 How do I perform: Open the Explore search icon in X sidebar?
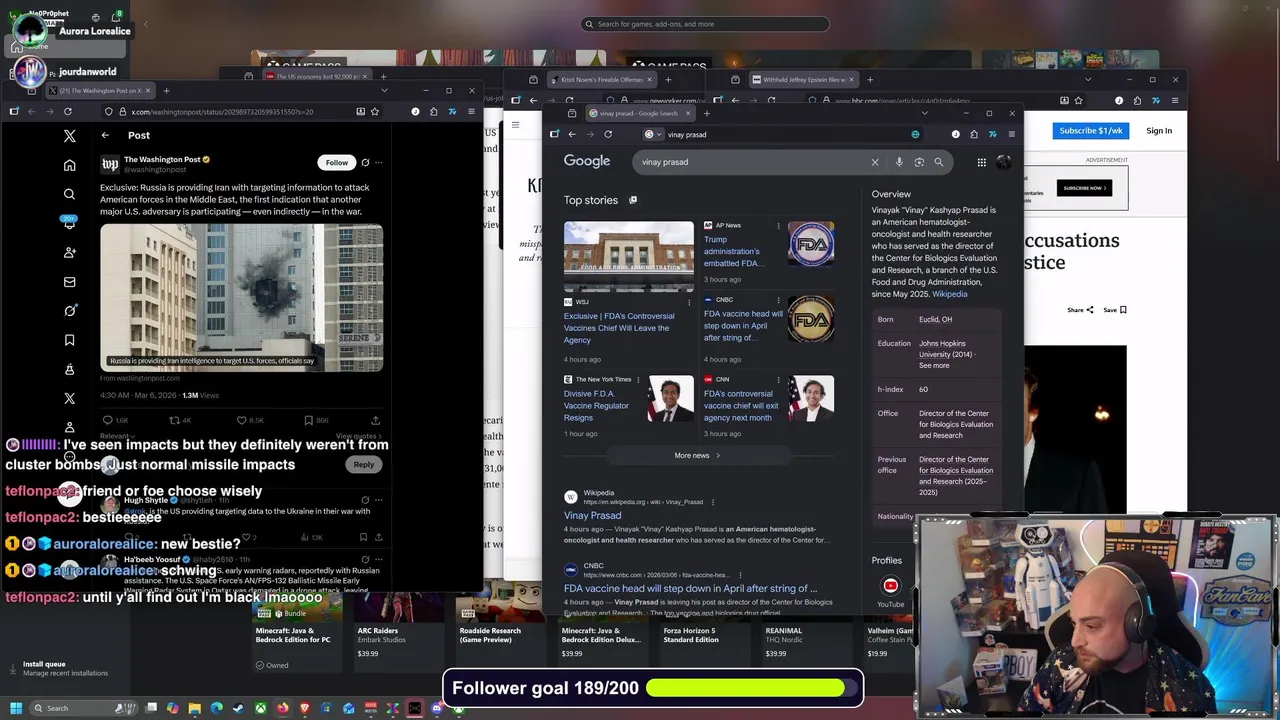tap(69, 194)
